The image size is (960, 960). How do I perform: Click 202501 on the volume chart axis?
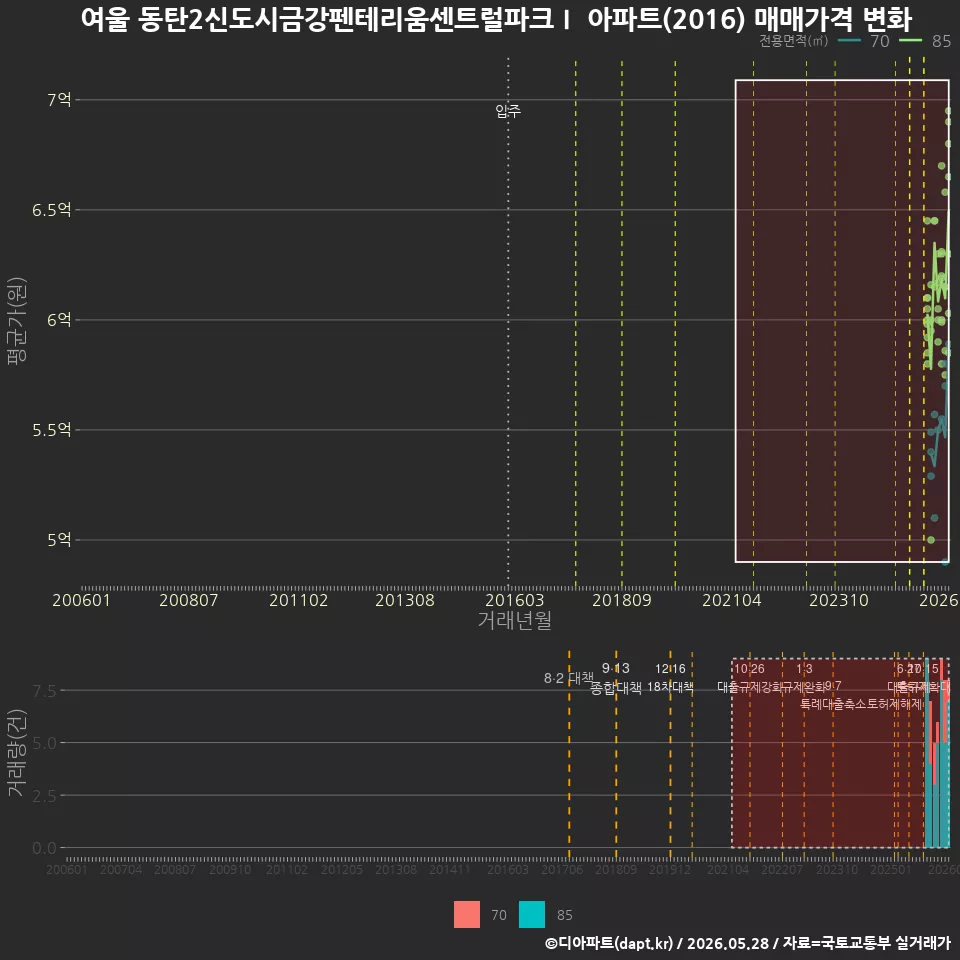click(x=891, y=869)
